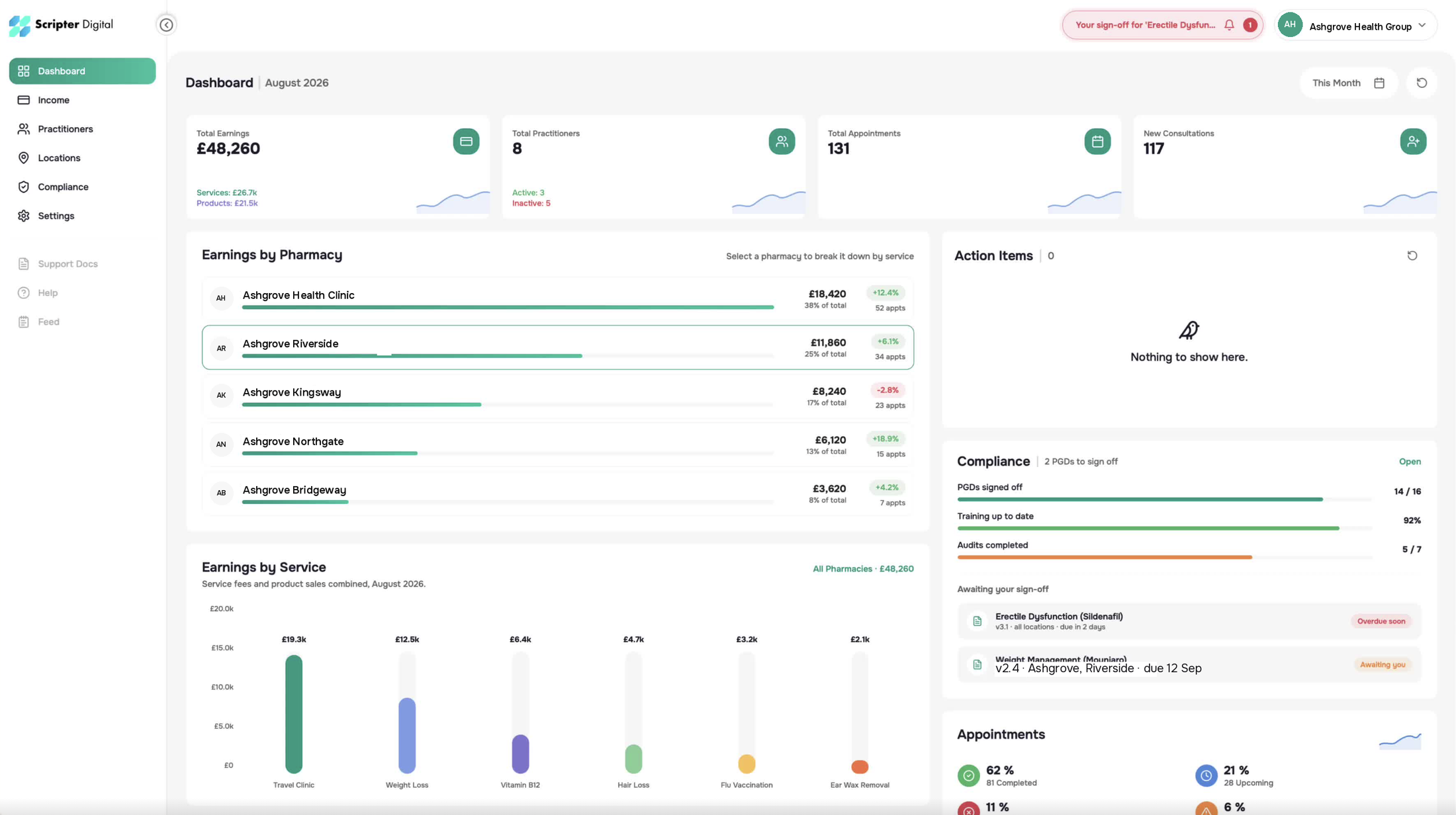Click the Scripter Digital logo

coord(61,25)
